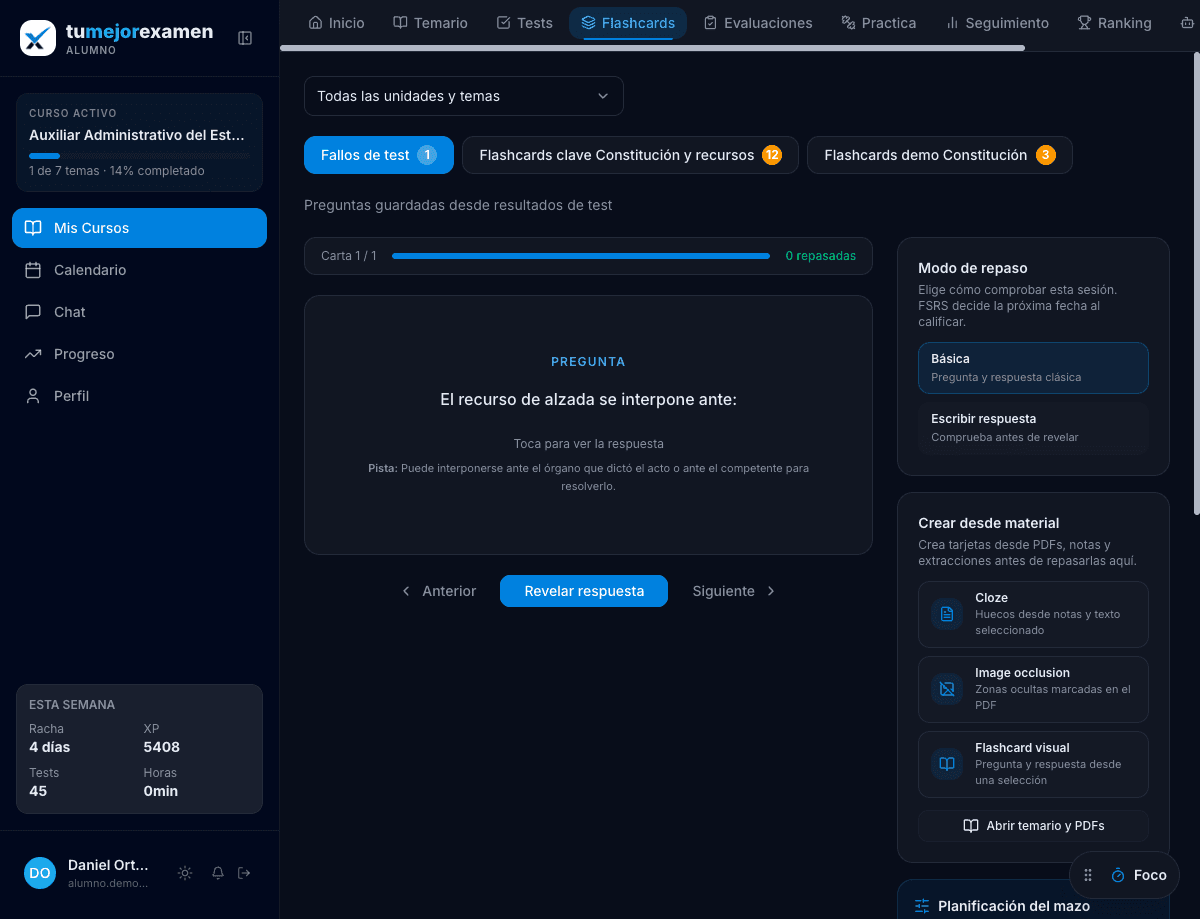Toggle the light/dark theme sun icon
The height and width of the screenshot is (919, 1200).
185,873
